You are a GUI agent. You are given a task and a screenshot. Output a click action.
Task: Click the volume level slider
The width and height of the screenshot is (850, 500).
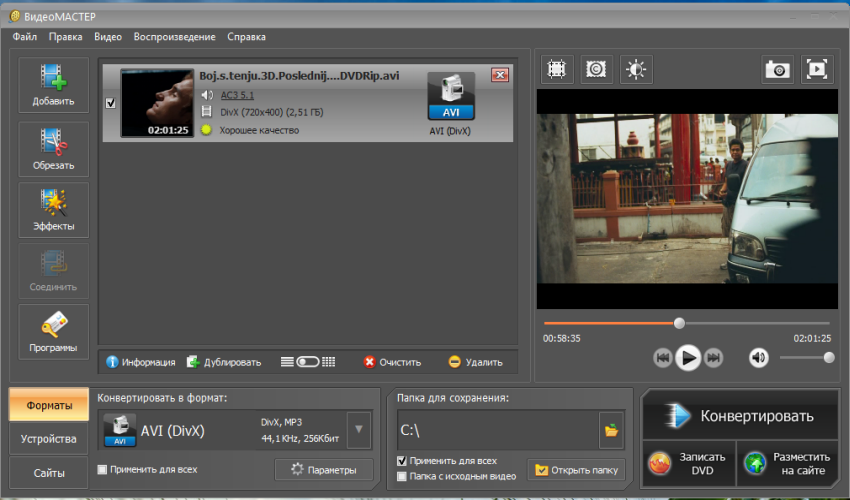pos(806,357)
